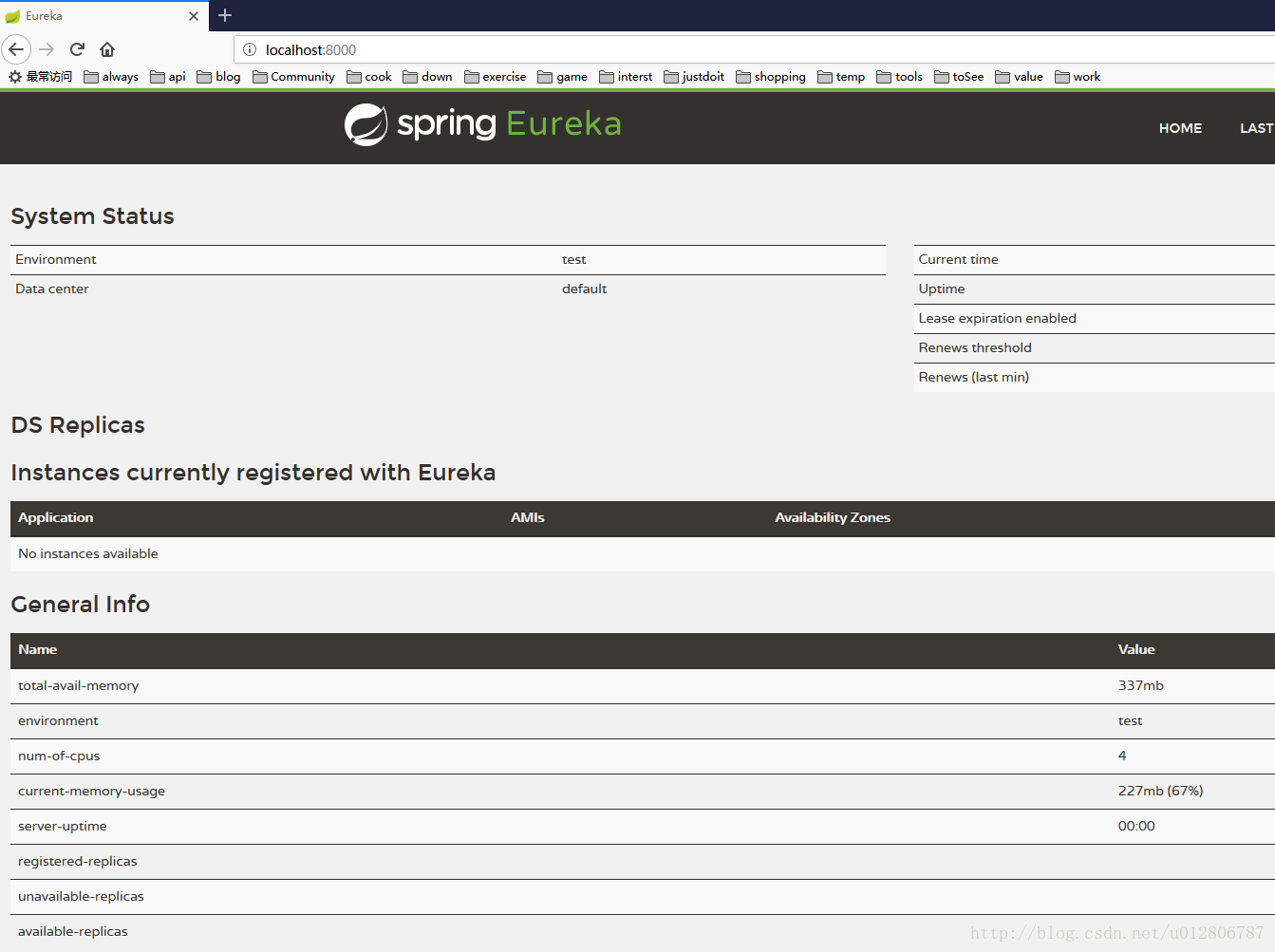Open the blog bookmark folder
Viewport: 1275px width, 952px height.
coord(218,77)
